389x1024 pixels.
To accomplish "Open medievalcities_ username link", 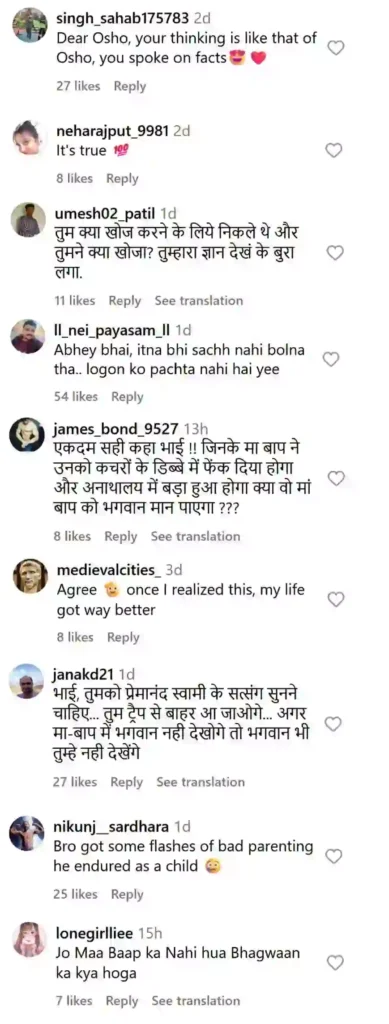I will (x=109, y=570).
